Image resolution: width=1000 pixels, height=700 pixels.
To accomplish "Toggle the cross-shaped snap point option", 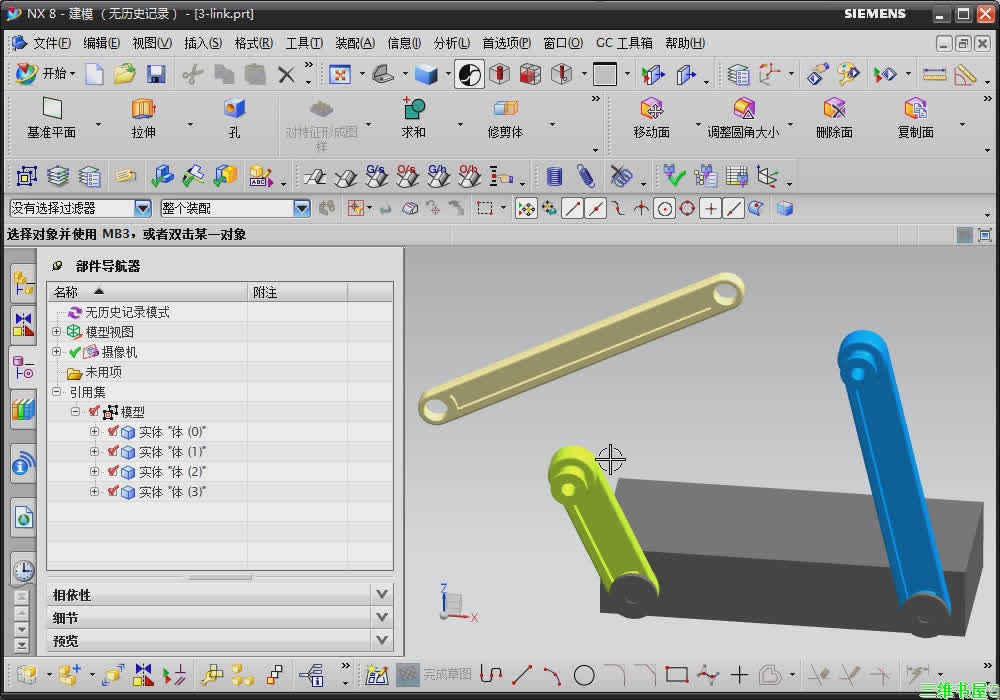I will pos(710,208).
